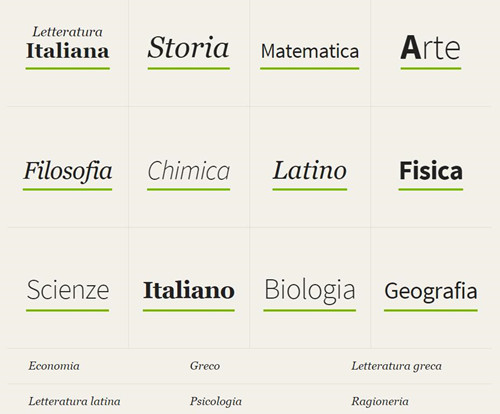500x414 pixels.
Task: Select the Storia subject tile
Action: pos(189,47)
